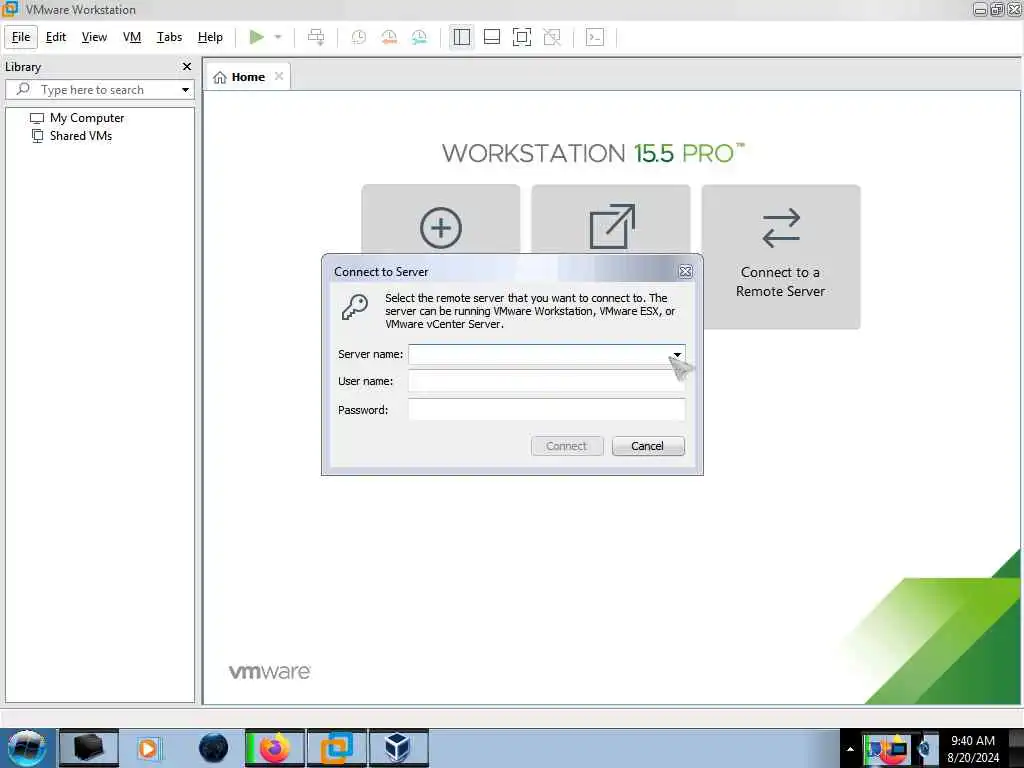This screenshot has width=1024, height=768.
Task: Toggle the Library sidebar view icon
Action: [x=462, y=37]
